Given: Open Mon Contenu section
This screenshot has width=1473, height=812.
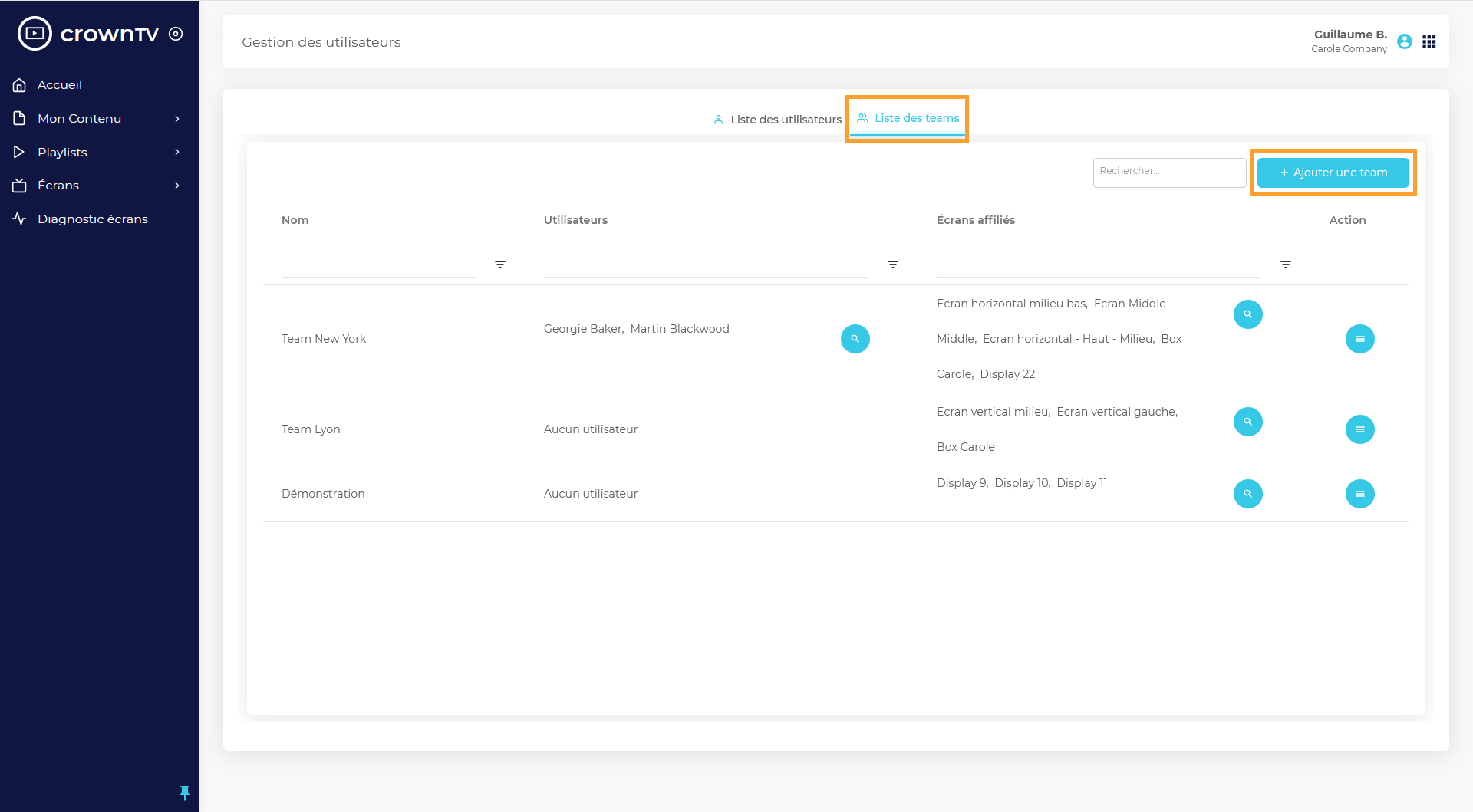Looking at the screenshot, I should (x=80, y=119).
